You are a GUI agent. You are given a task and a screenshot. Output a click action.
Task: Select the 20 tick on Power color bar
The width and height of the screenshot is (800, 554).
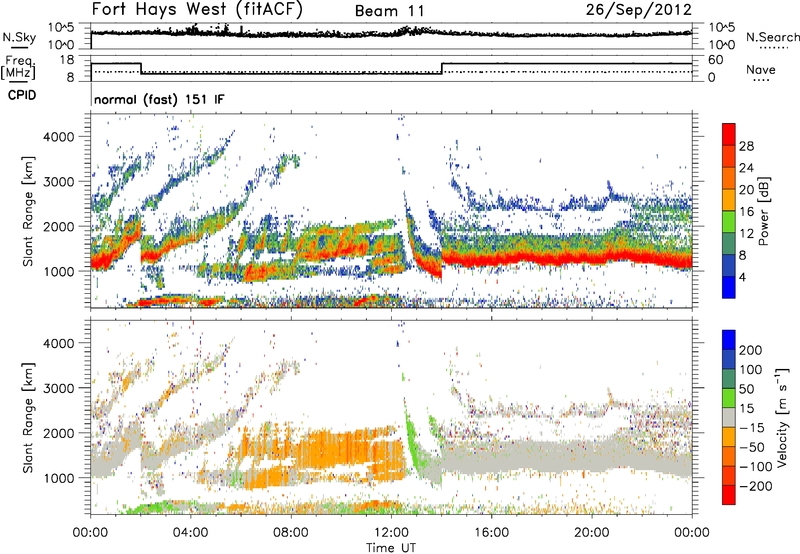[x=746, y=190]
